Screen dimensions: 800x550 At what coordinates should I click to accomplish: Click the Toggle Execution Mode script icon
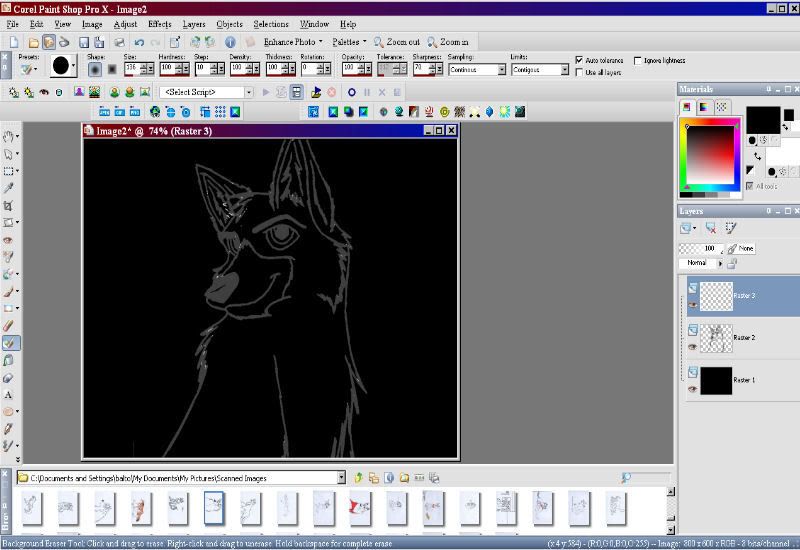297,92
